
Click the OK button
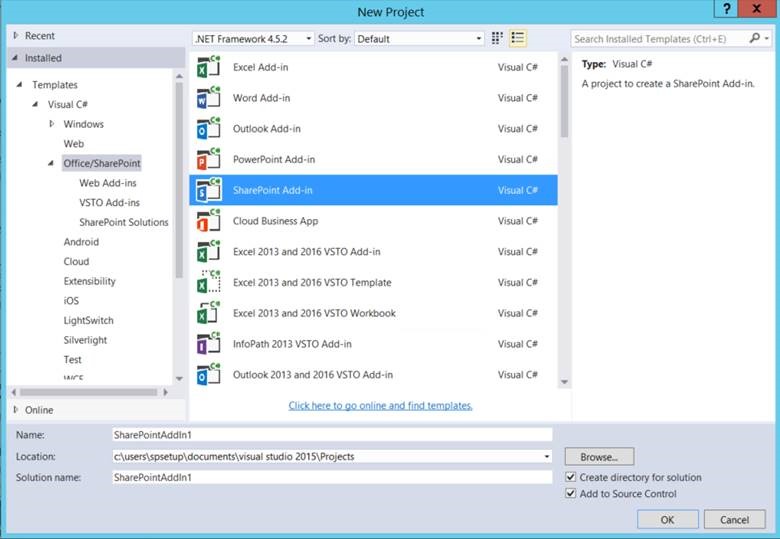[x=668, y=520]
